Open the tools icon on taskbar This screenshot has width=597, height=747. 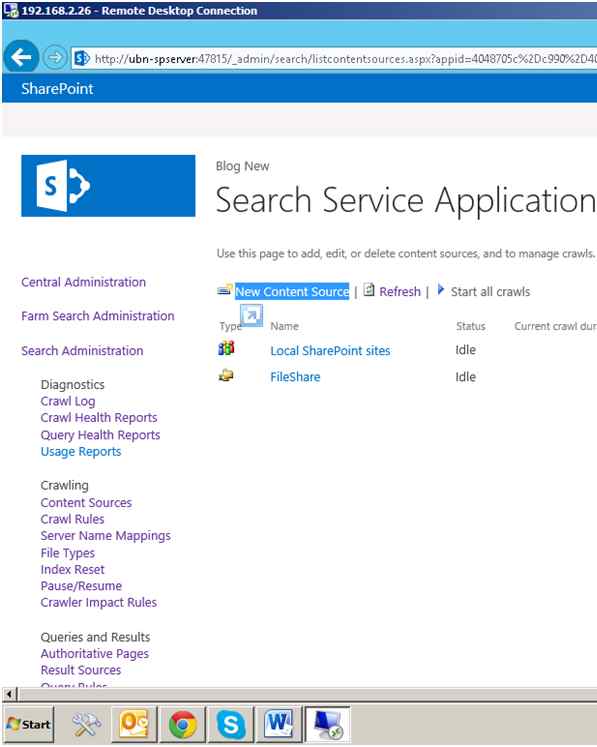click(86, 724)
